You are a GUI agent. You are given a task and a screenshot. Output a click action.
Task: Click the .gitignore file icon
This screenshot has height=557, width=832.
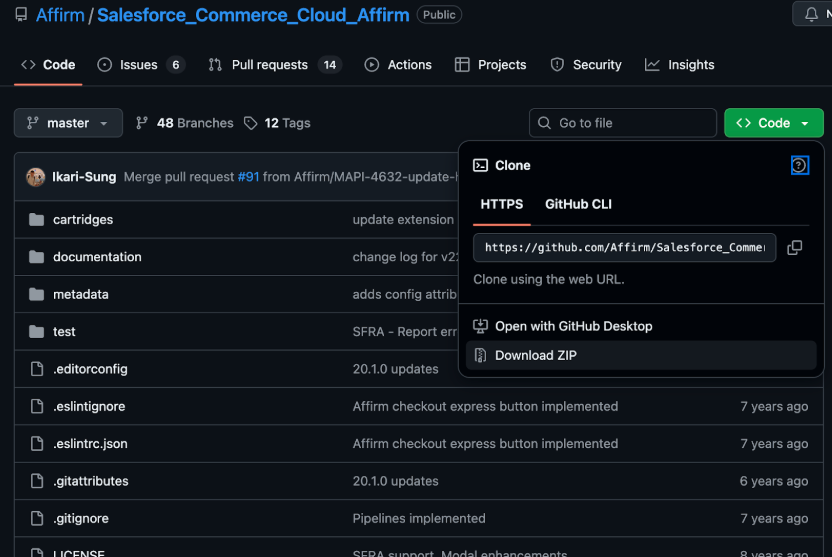click(37, 518)
